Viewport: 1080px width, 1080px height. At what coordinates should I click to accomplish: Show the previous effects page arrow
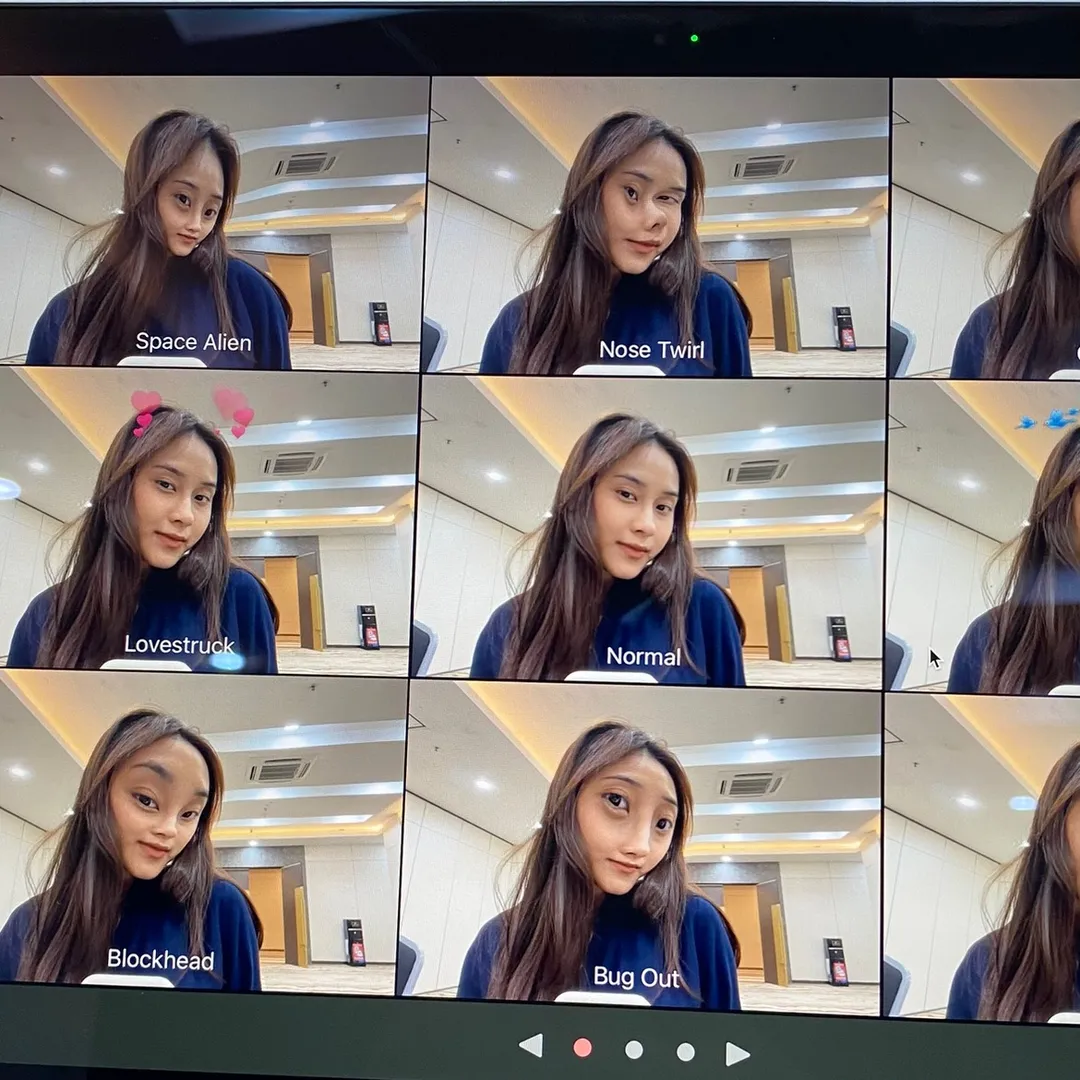tap(530, 1046)
